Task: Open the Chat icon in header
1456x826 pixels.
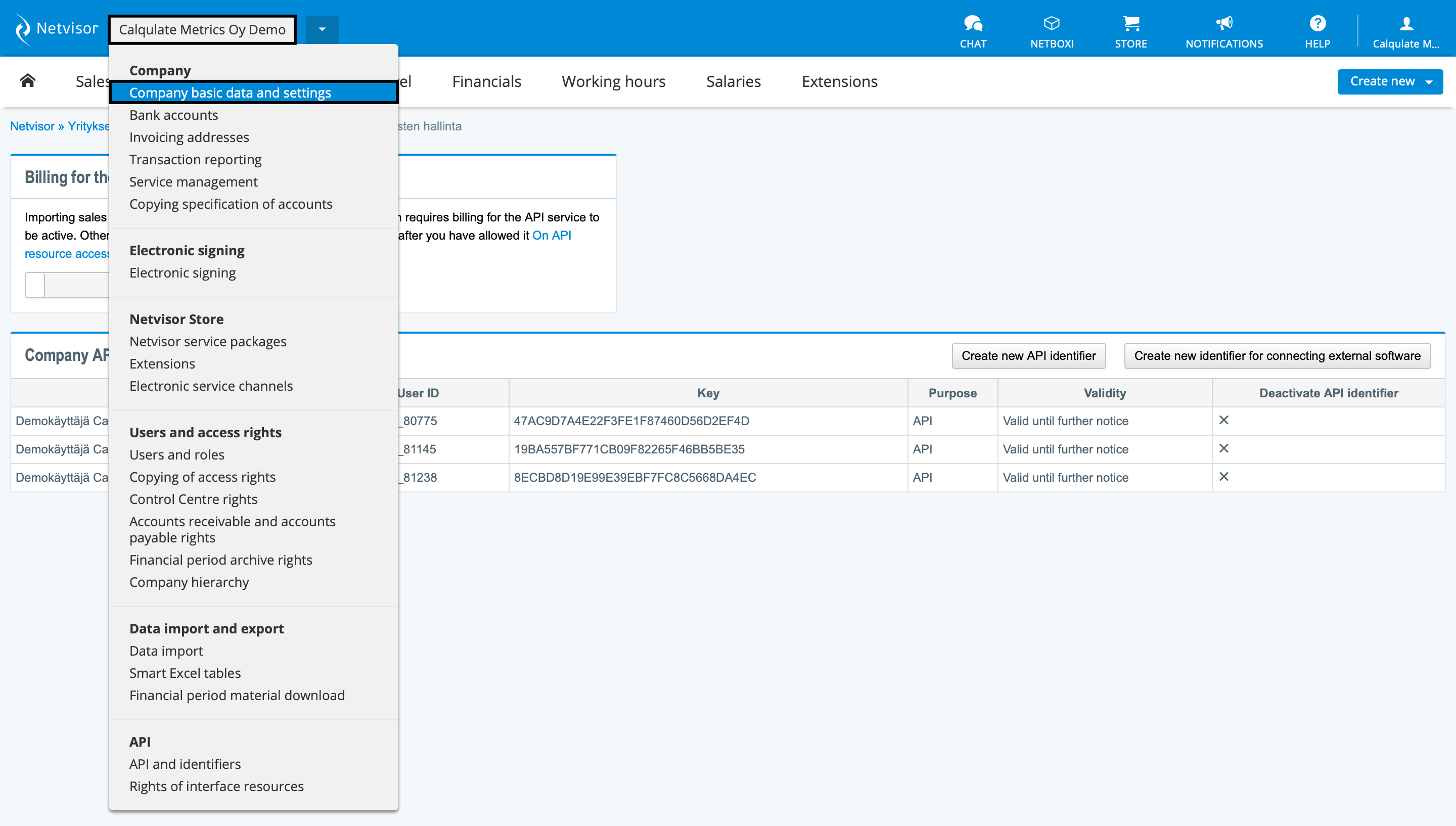Action: click(x=973, y=24)
